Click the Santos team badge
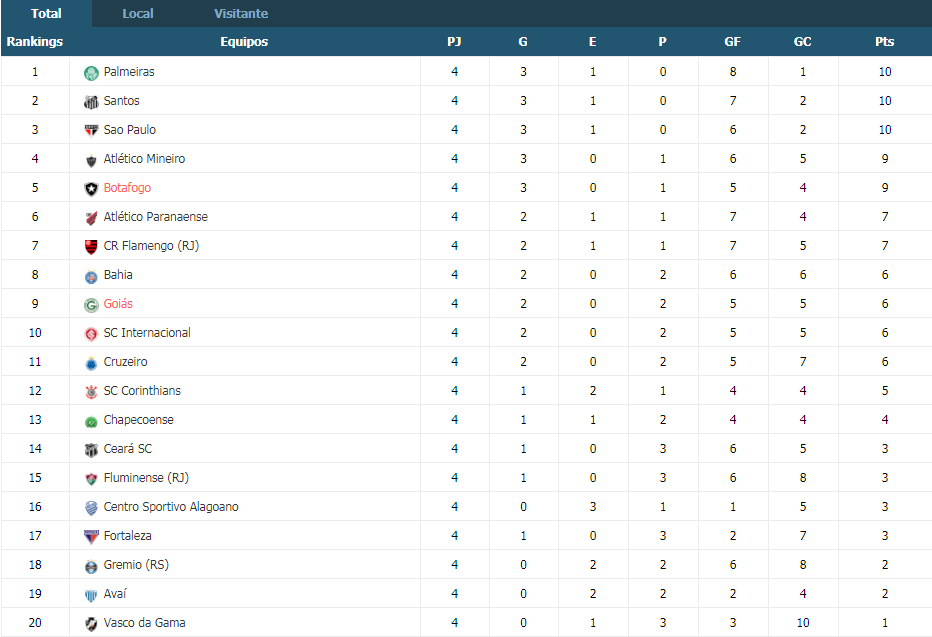 point(91,102)
